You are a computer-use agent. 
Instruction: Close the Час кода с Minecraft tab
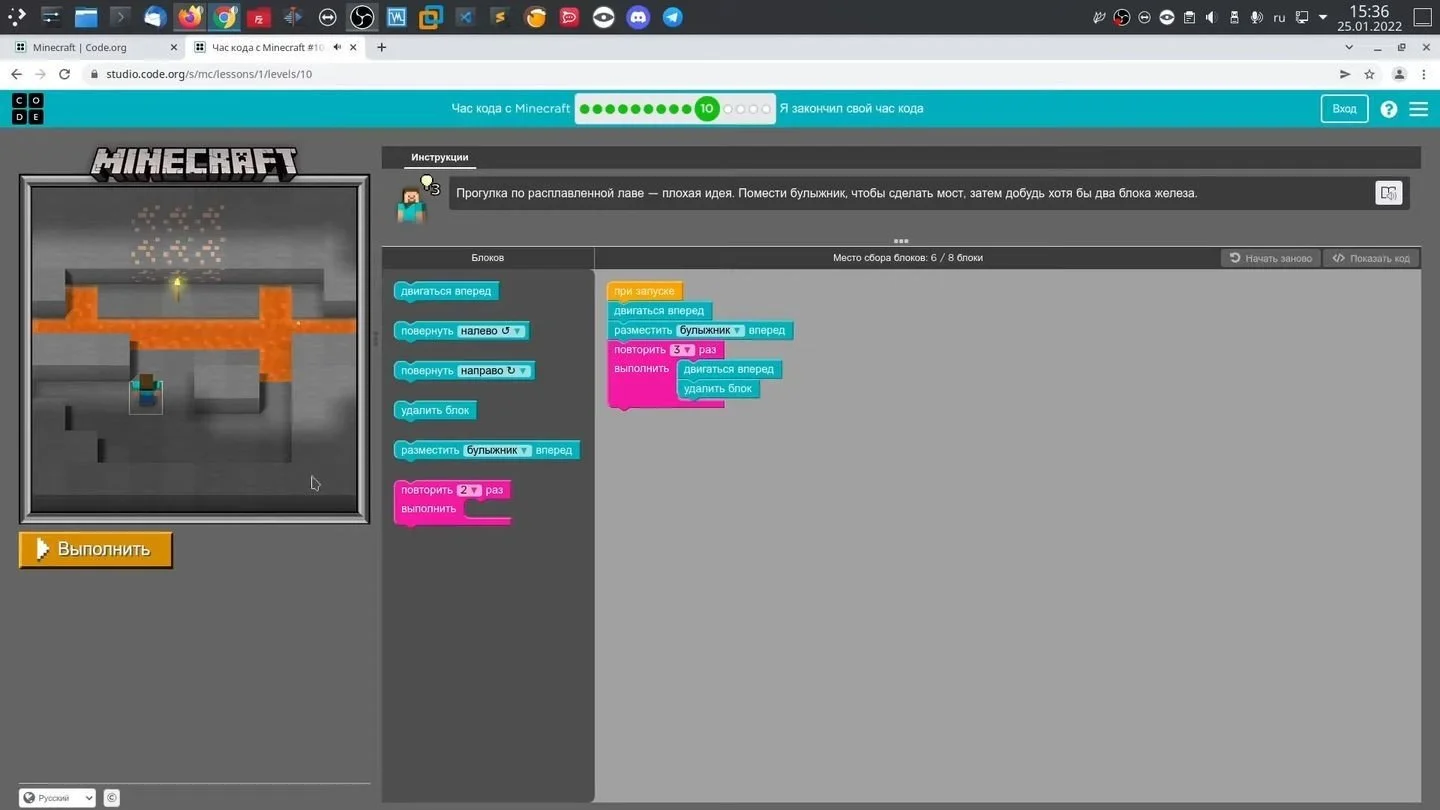353,47
